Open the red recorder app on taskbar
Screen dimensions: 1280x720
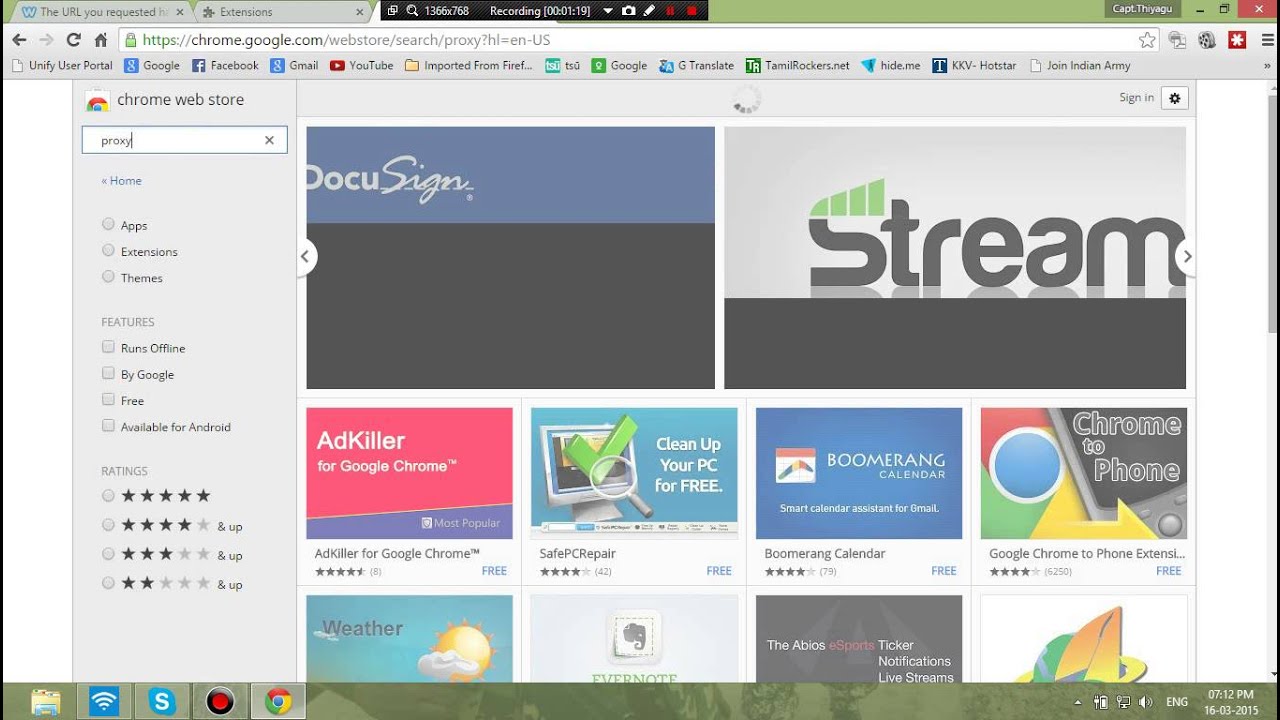220,702
